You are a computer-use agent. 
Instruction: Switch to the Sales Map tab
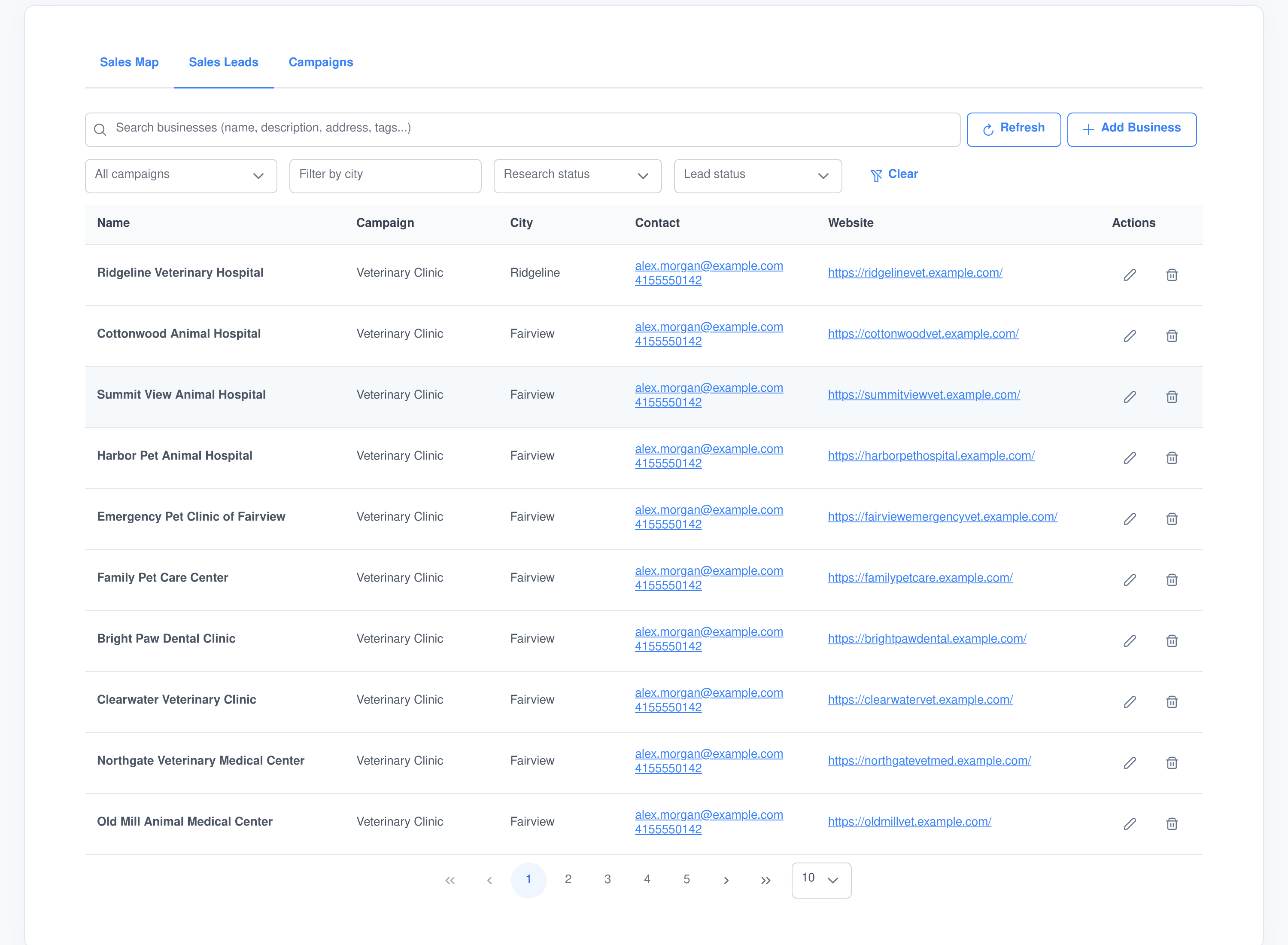tap(129, 62)
